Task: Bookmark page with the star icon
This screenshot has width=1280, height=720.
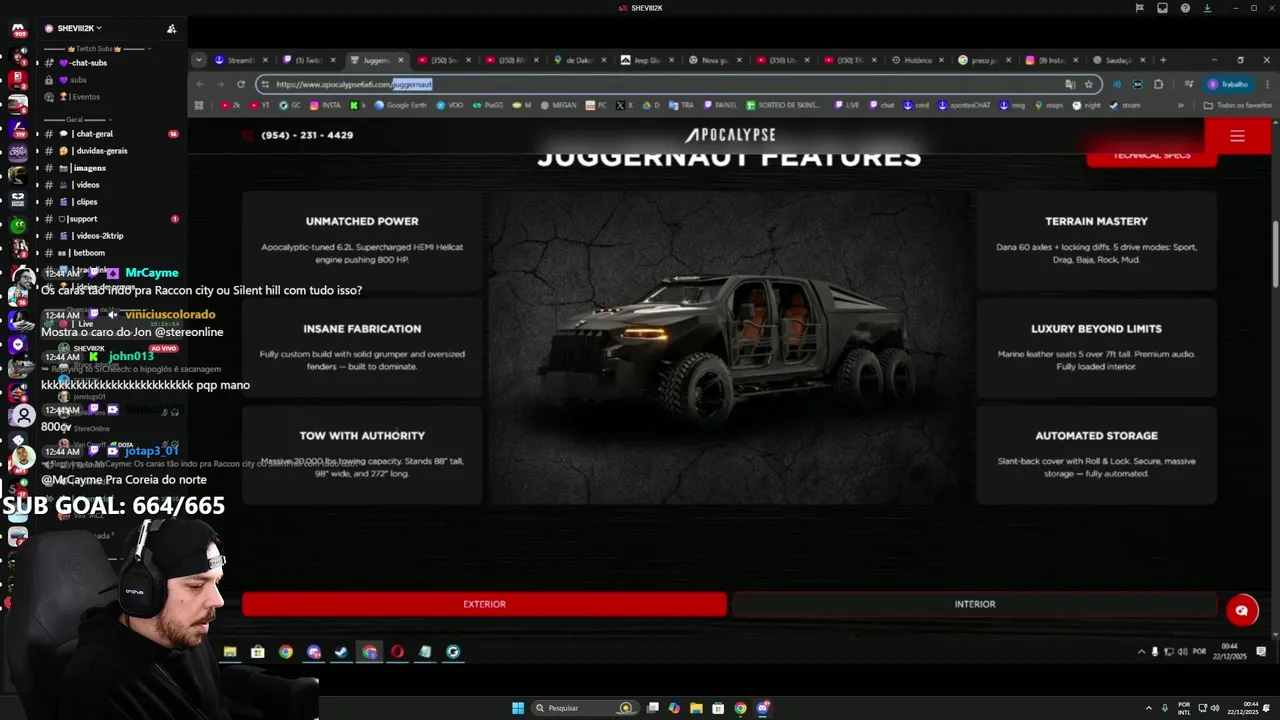Action: (x=1089, y=84)
